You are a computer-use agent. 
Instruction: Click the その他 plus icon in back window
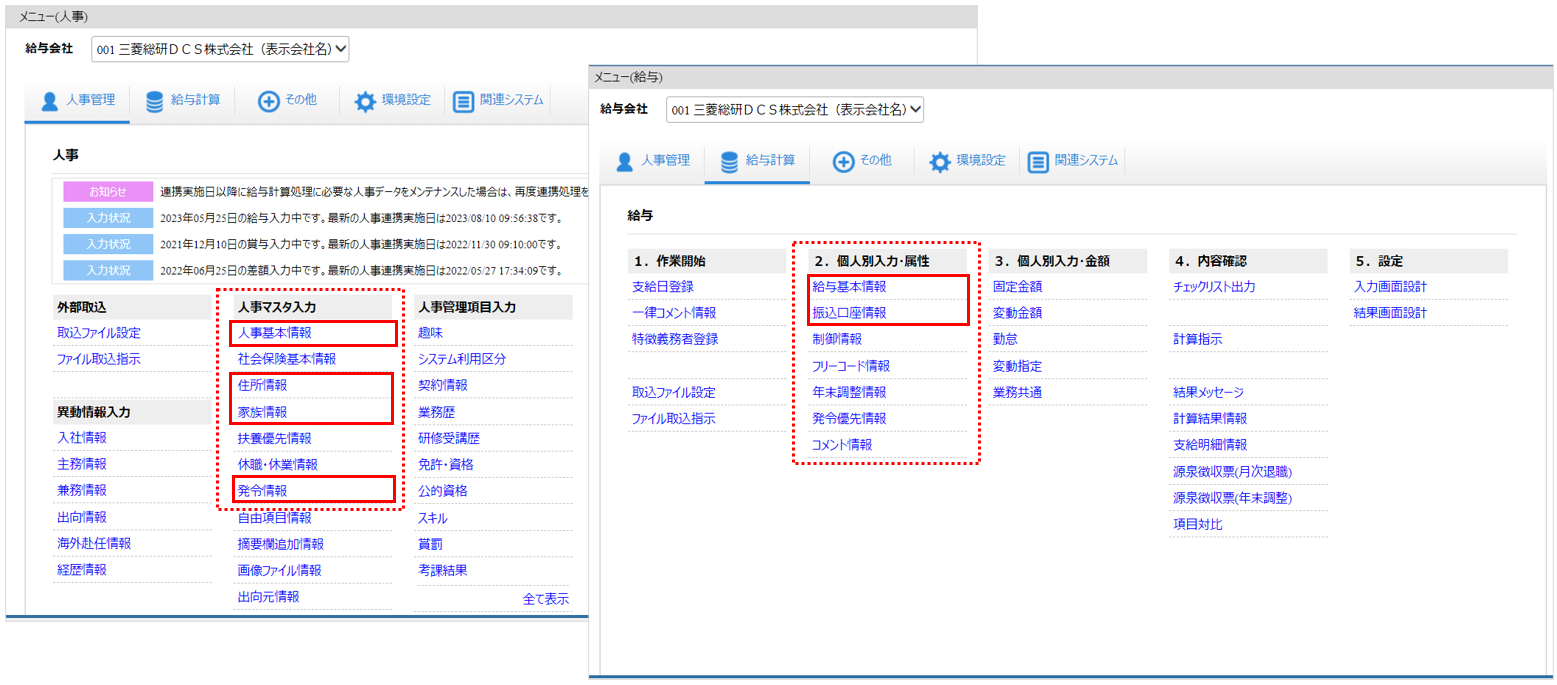269,101
